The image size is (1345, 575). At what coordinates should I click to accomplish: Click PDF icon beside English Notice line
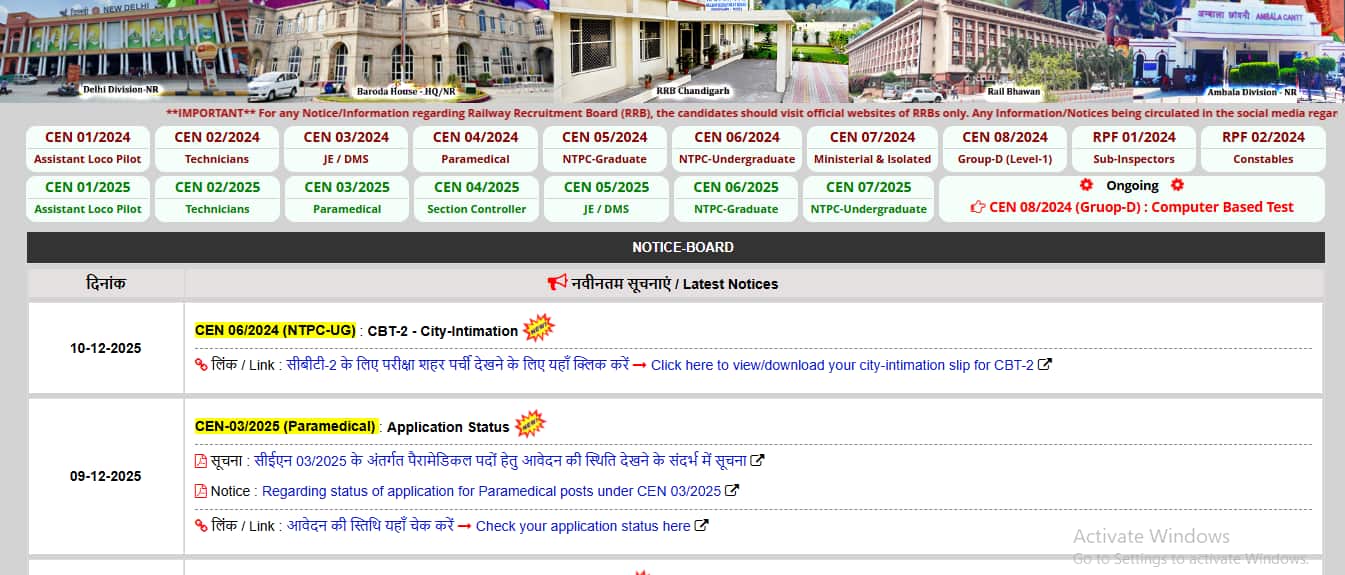tap(201, 491)
